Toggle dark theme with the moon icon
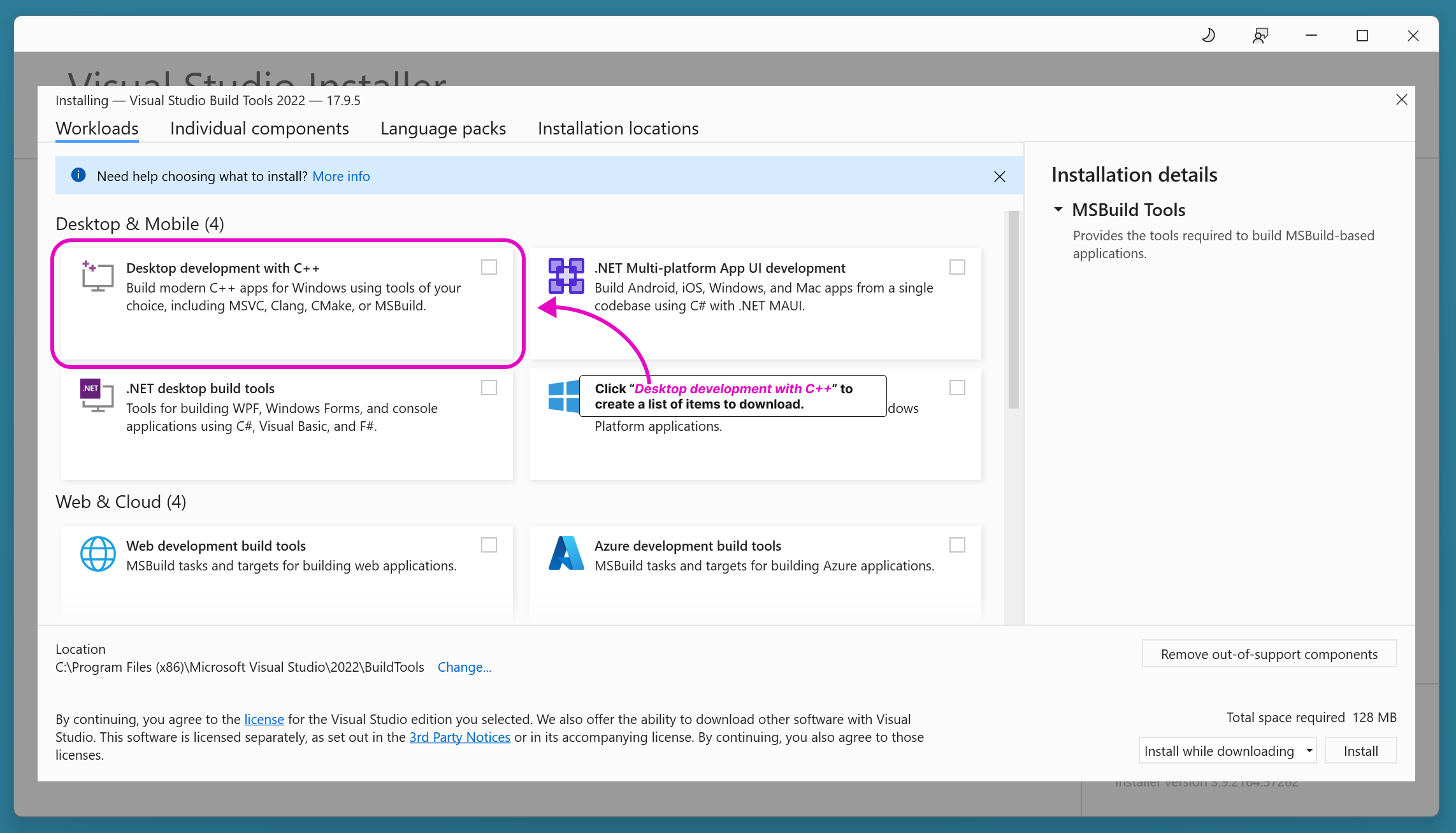The height and width of the screenshot is (833, 1456). pos(1208,36)
